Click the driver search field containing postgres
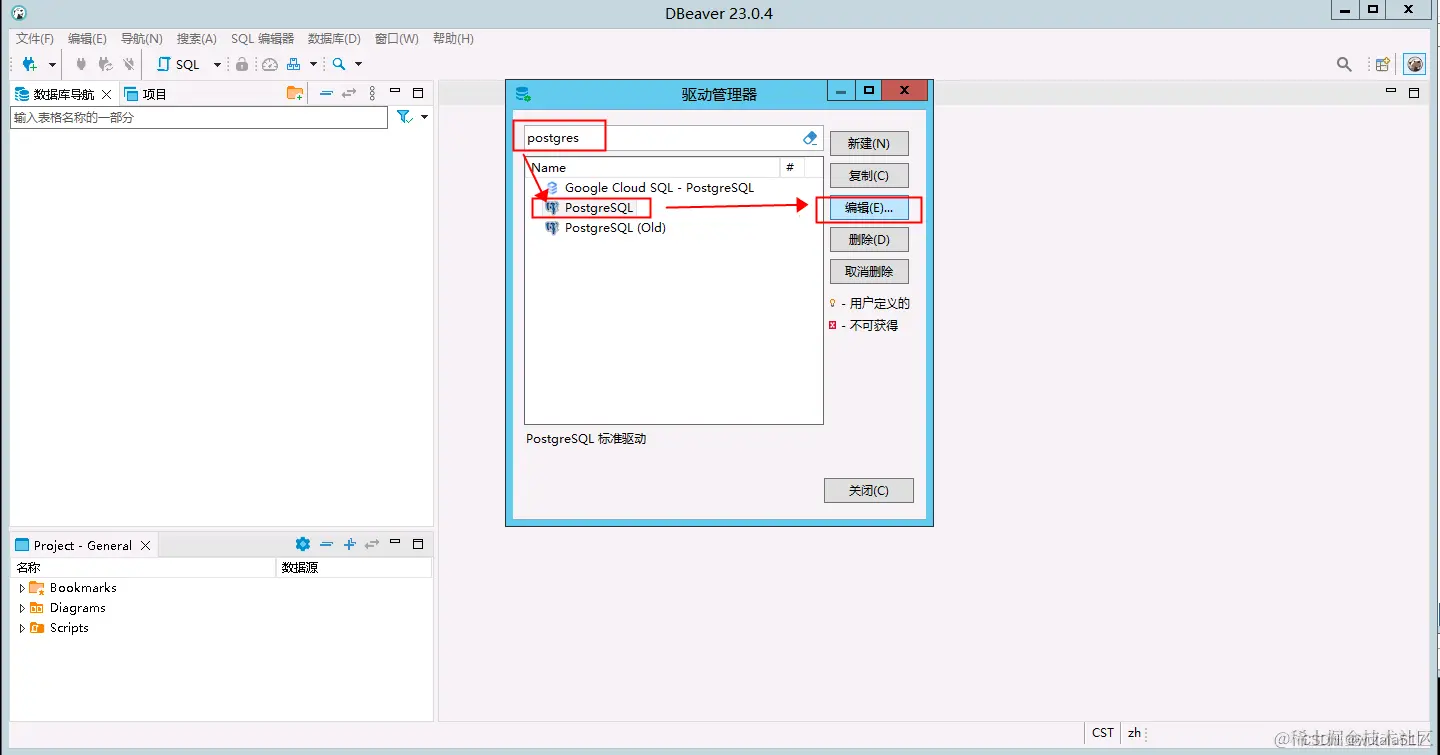Image resolution: width=1440 pixels, height=755 pixels. click(x=673, y=138)
